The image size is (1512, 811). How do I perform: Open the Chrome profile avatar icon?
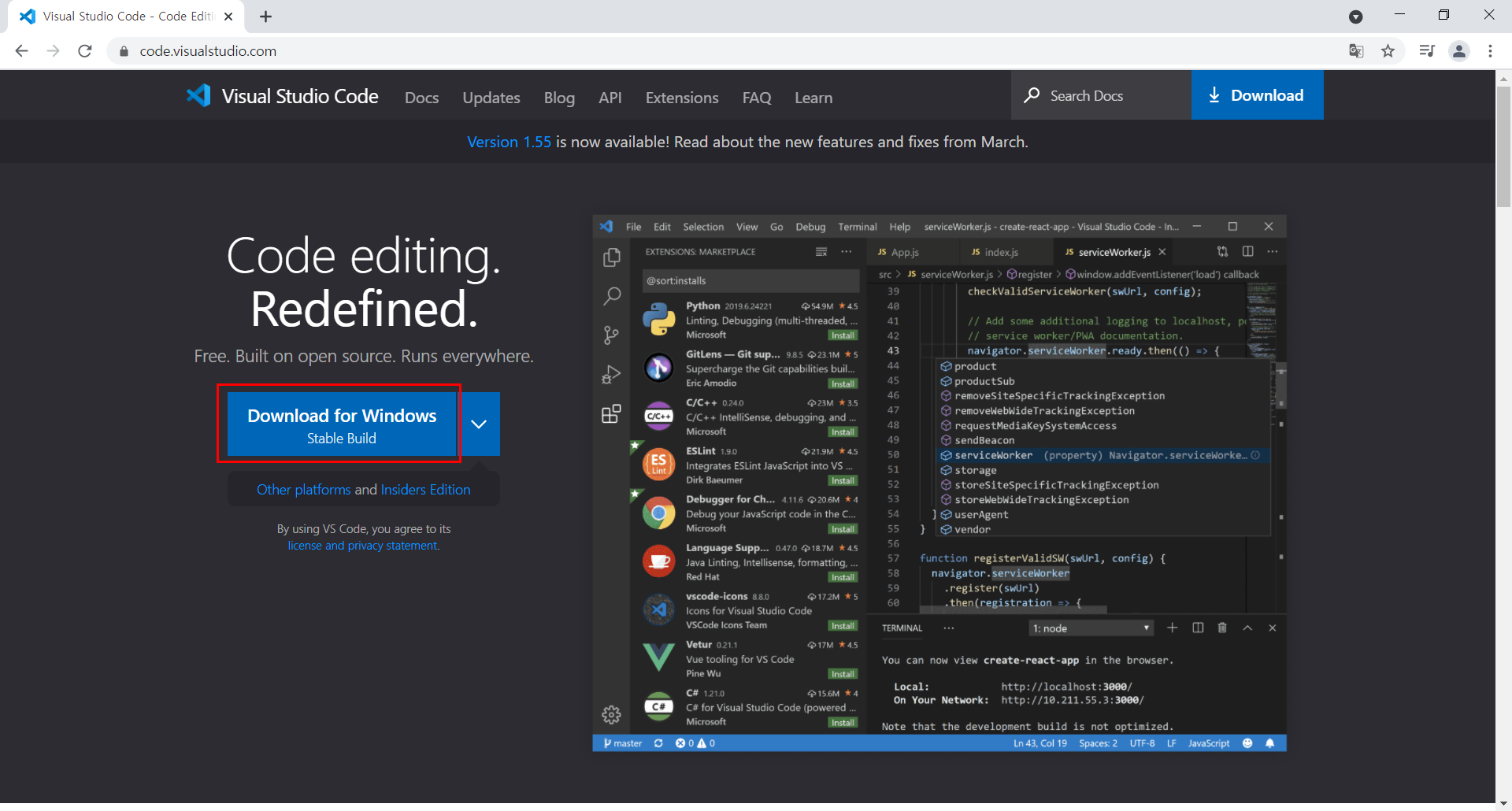pyautogui.click(x=1459, y=51)
